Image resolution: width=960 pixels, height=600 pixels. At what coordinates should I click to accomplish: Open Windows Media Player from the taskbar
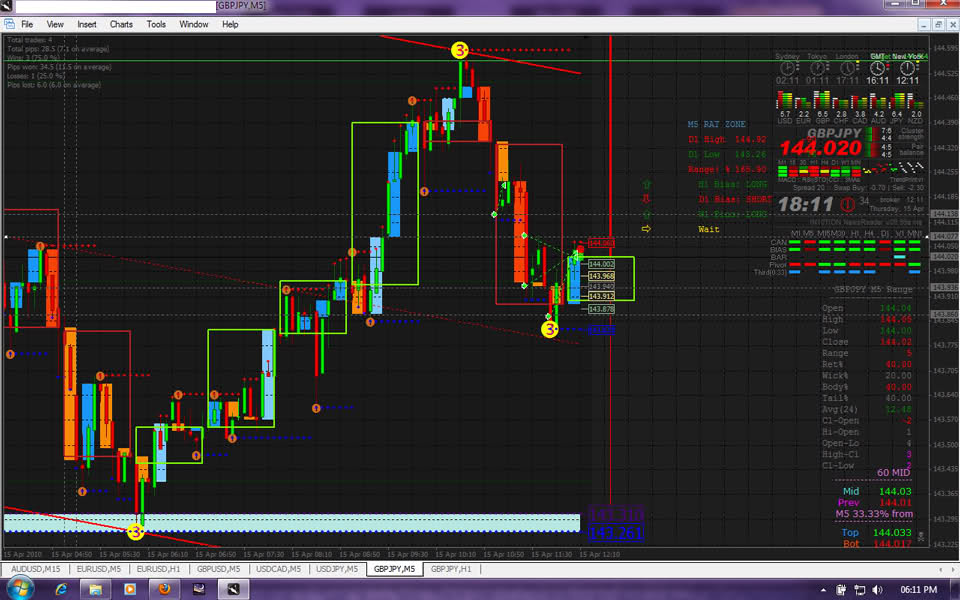[x=130, y=589]
